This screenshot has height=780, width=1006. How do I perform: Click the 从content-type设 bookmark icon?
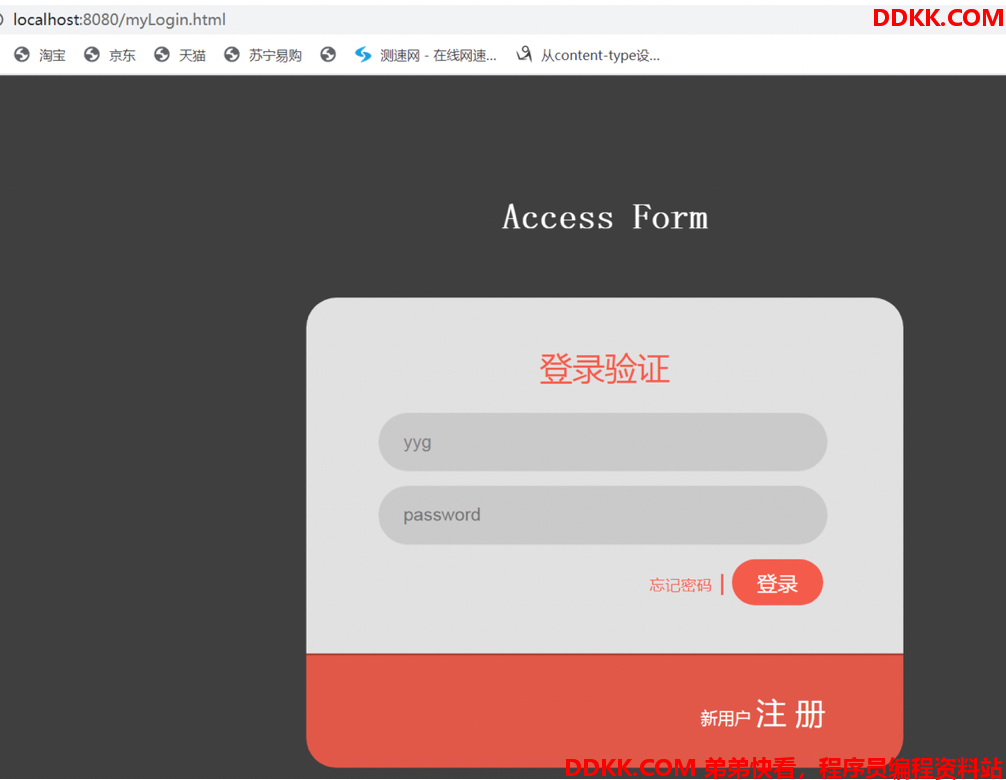coord(524,55)
